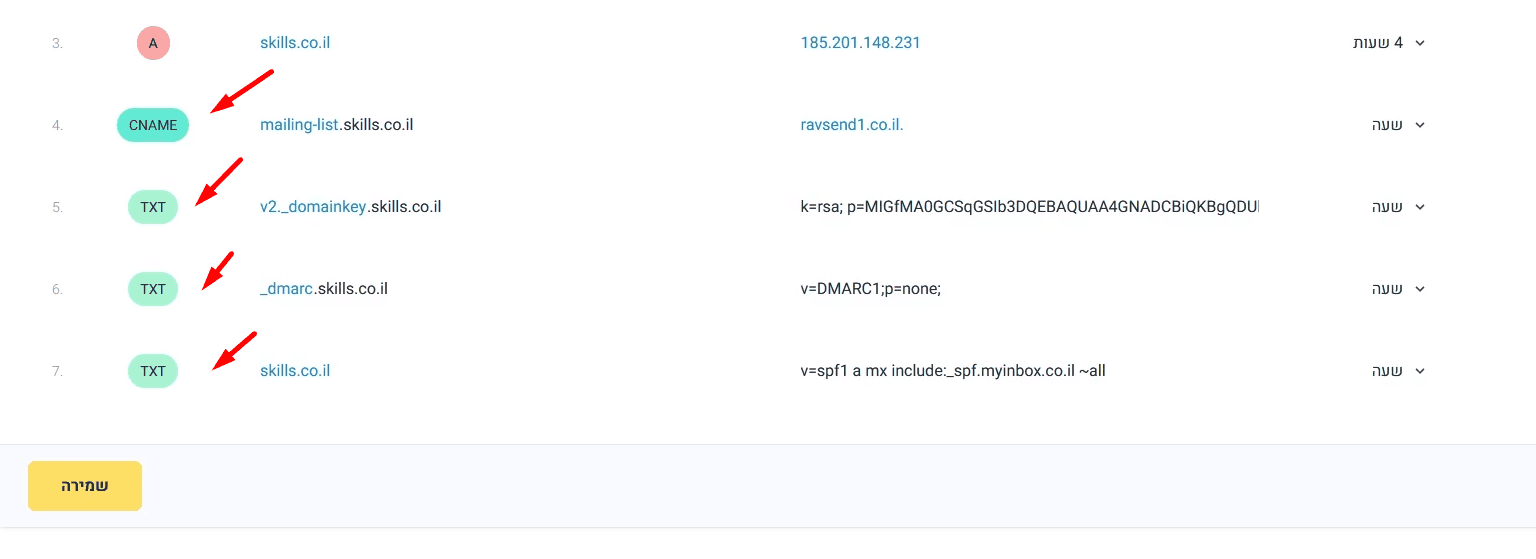Click the CNAME record type badge
Image resolution: width=1536 pixels, height=559 pixels.
153,125
